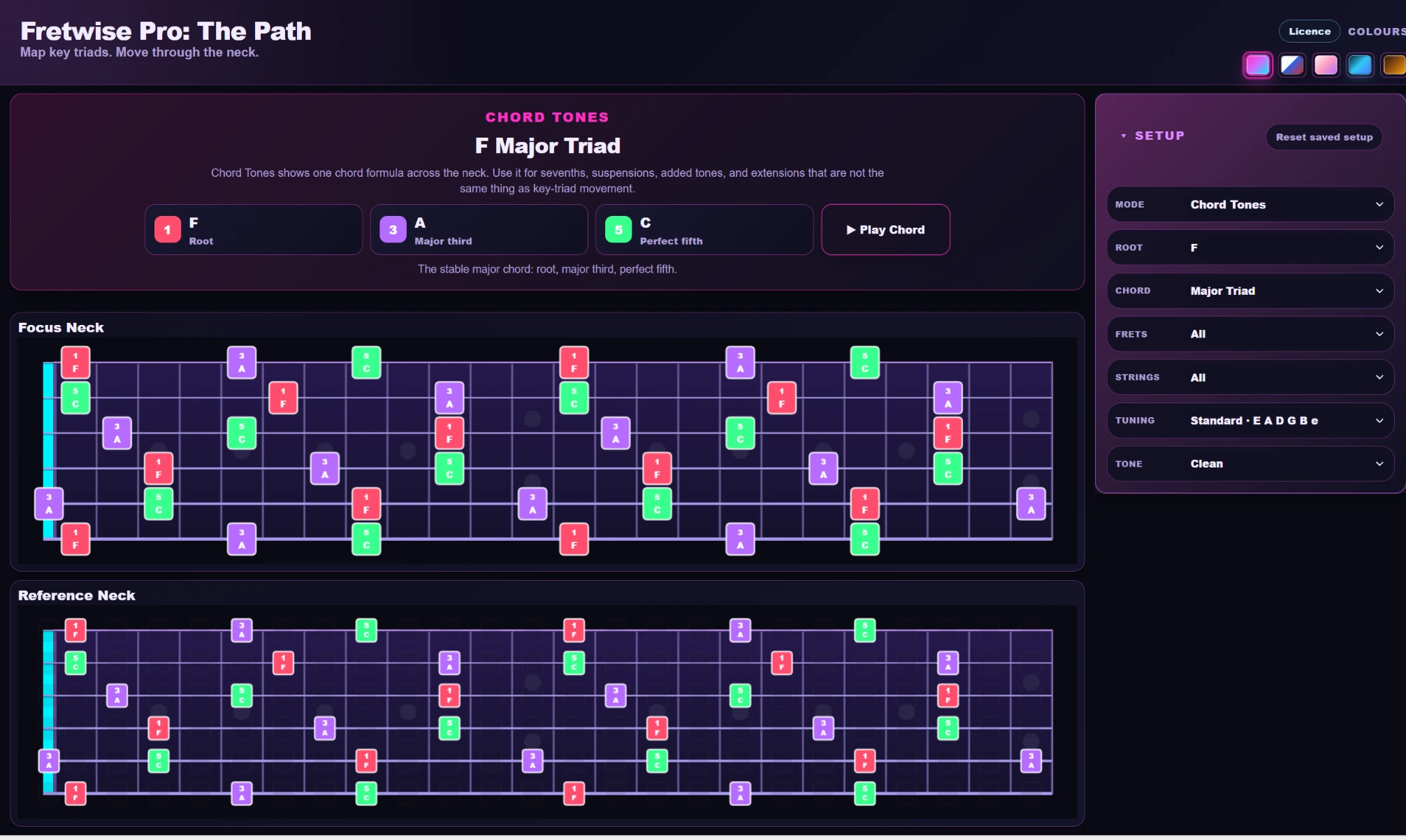The width and height of the screenshot is (1406, 840).
Task: Open the CHORD dropdown showing Major Triad
Action: [x=1250, y=291]
